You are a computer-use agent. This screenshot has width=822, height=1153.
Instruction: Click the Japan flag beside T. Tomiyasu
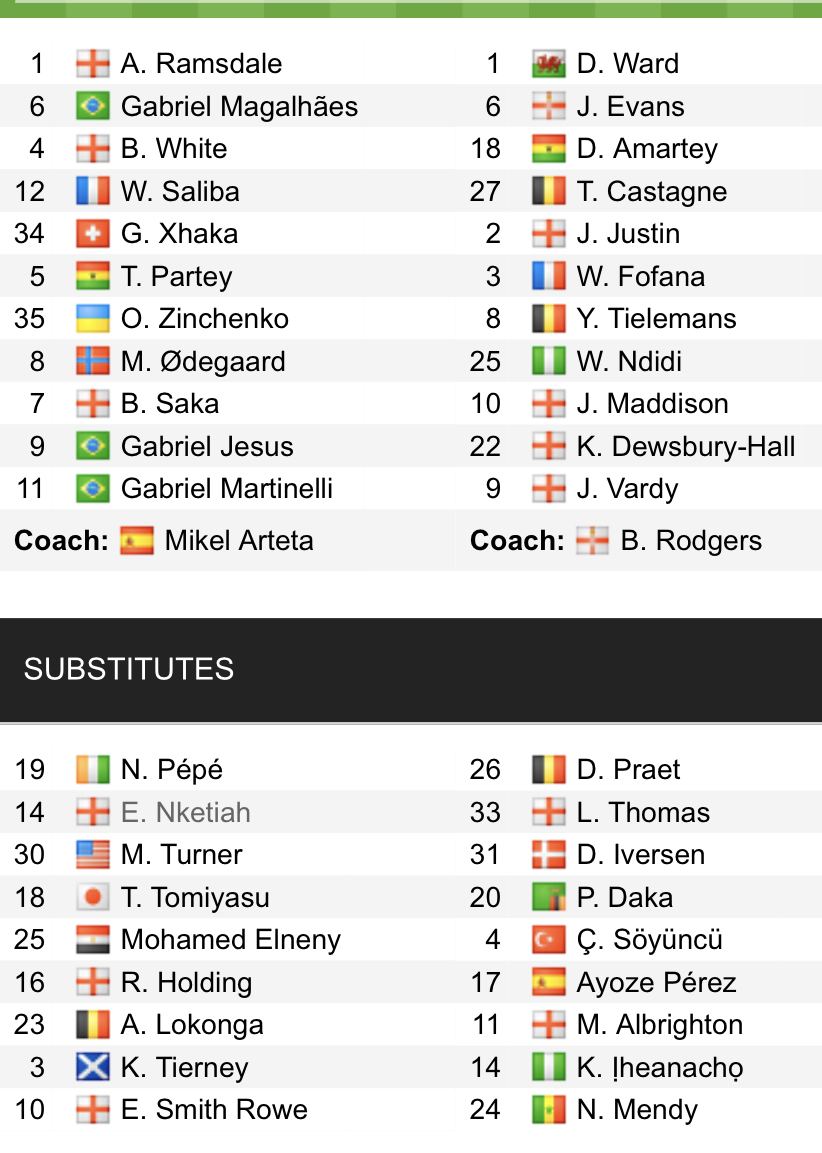[92, 897]
